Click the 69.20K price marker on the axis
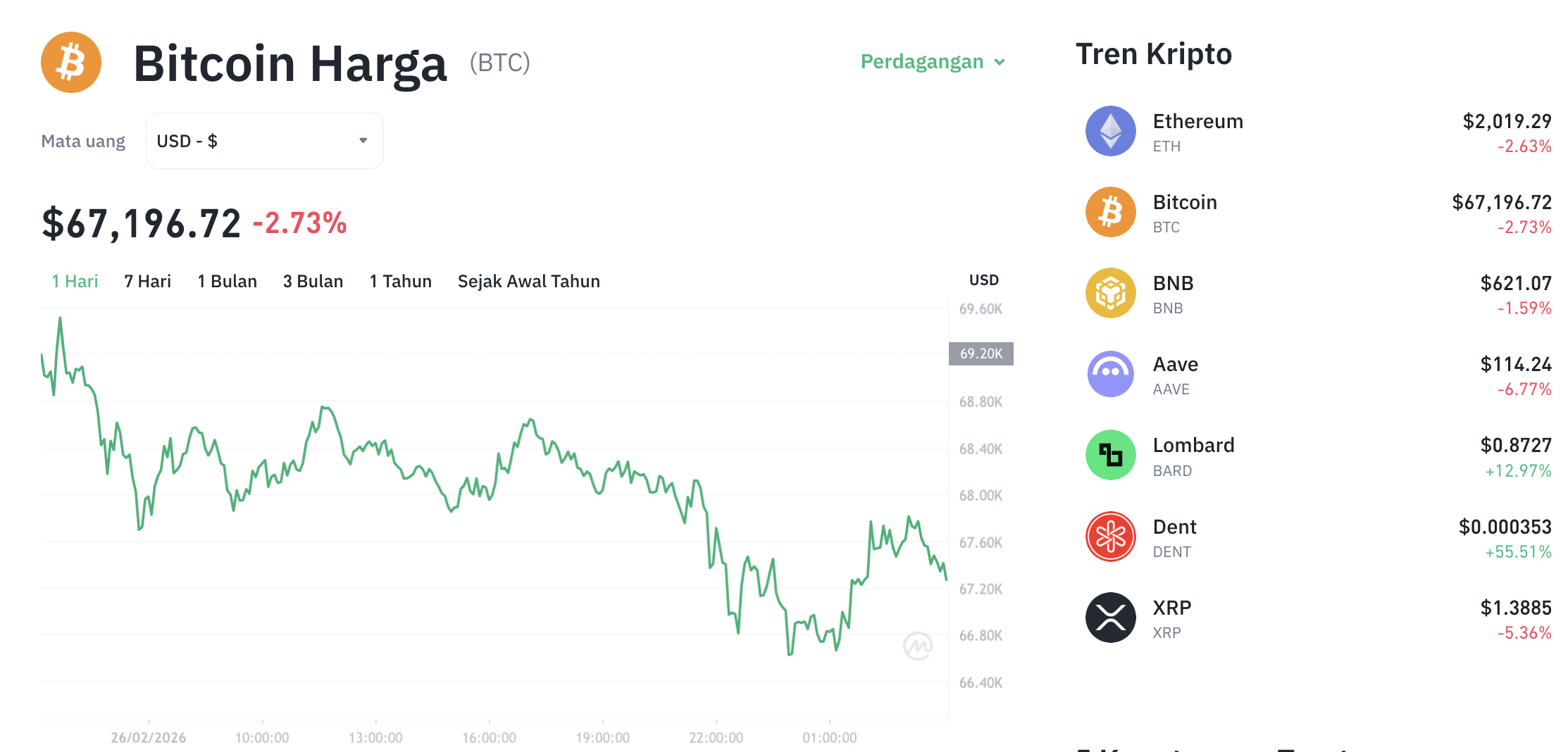This screenshot has height=752, width=1568. coord(981,354)
